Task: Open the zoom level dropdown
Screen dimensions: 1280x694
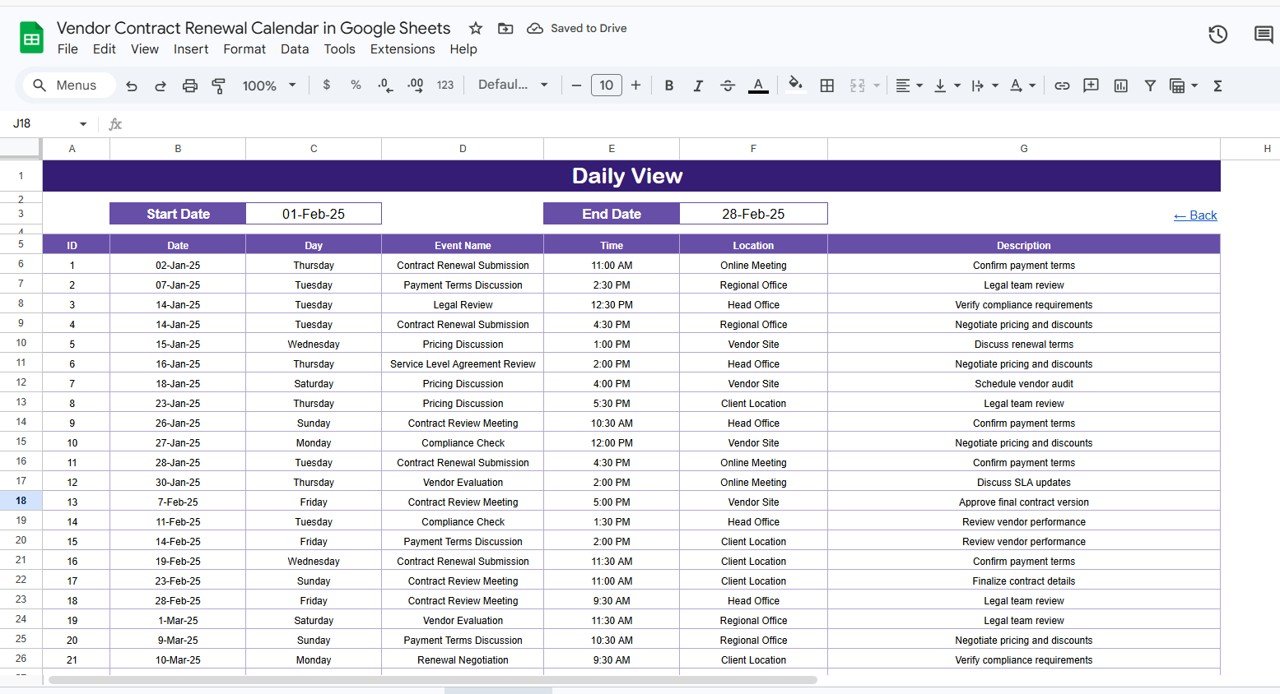Action: tap(268, 85)
